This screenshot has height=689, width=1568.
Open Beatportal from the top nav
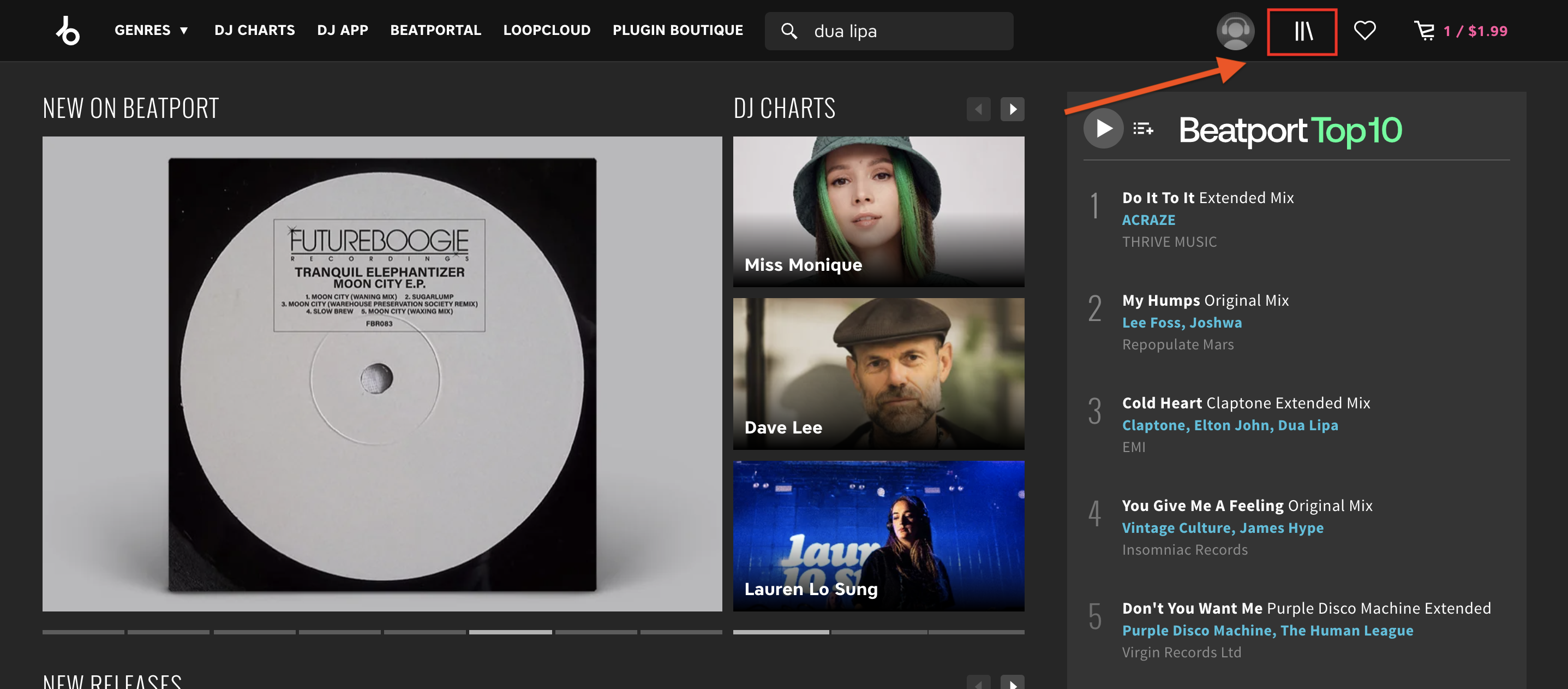[436, 31]
